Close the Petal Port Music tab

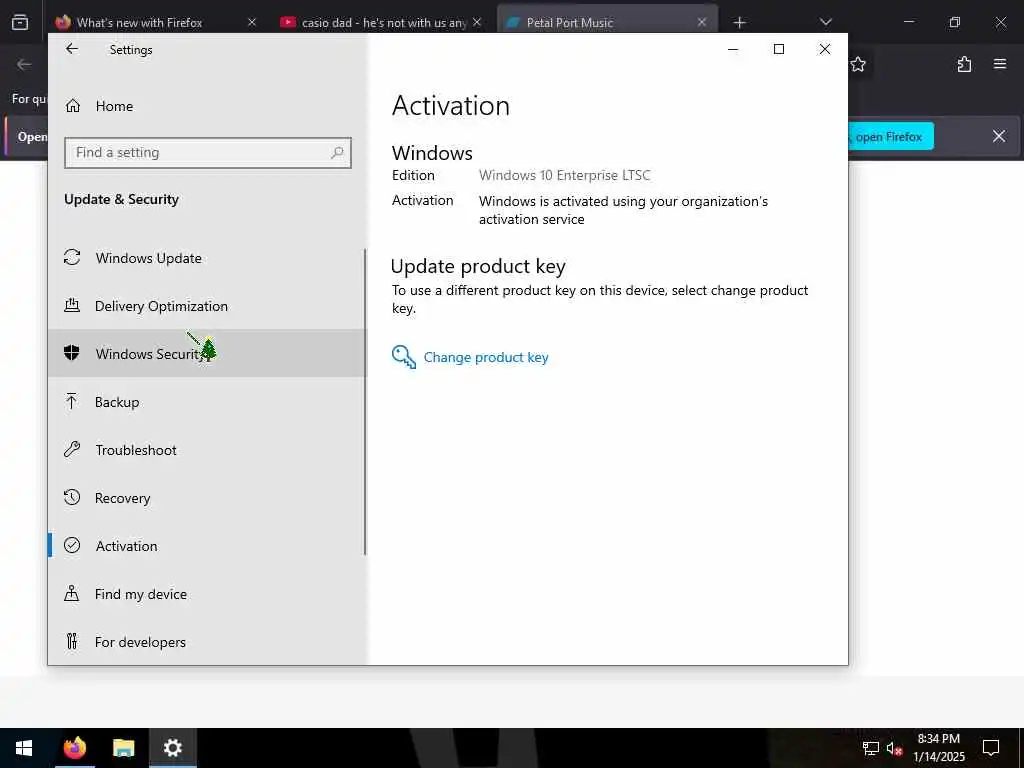[701, 22]
